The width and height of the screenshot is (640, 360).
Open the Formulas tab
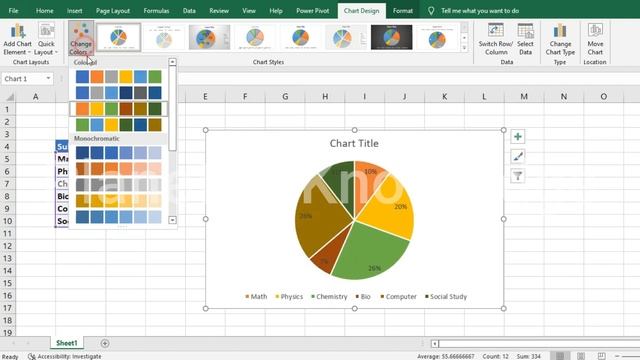[x=156, y=11]
